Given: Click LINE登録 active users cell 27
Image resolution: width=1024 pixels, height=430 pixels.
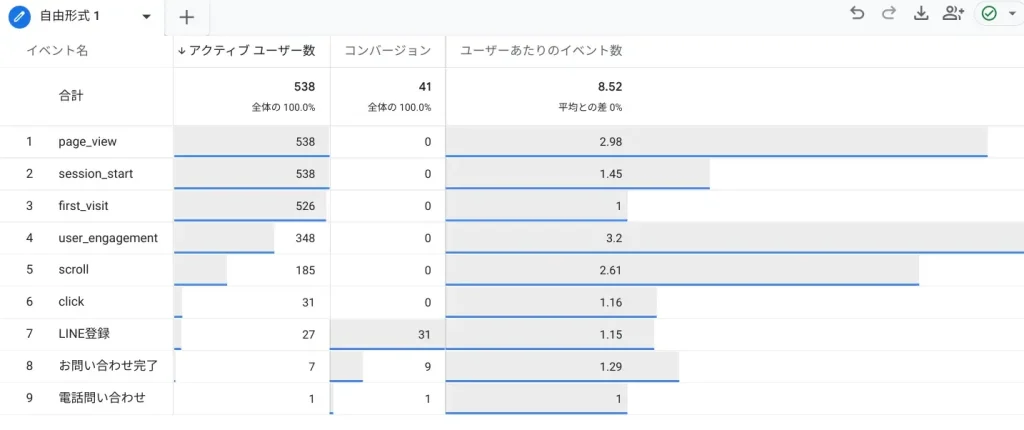Looking at the screenshot, I should click(308, 334).
